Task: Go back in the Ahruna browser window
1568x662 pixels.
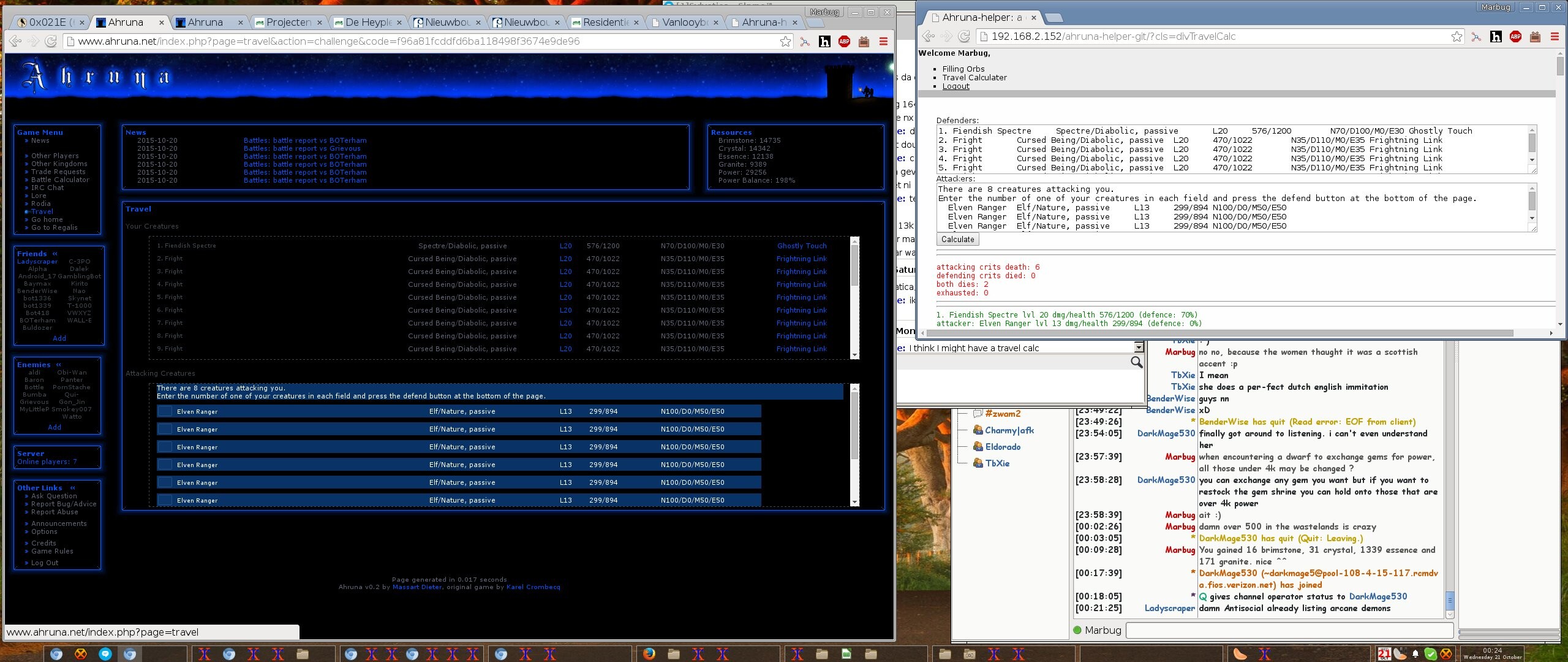Action: 16,42
